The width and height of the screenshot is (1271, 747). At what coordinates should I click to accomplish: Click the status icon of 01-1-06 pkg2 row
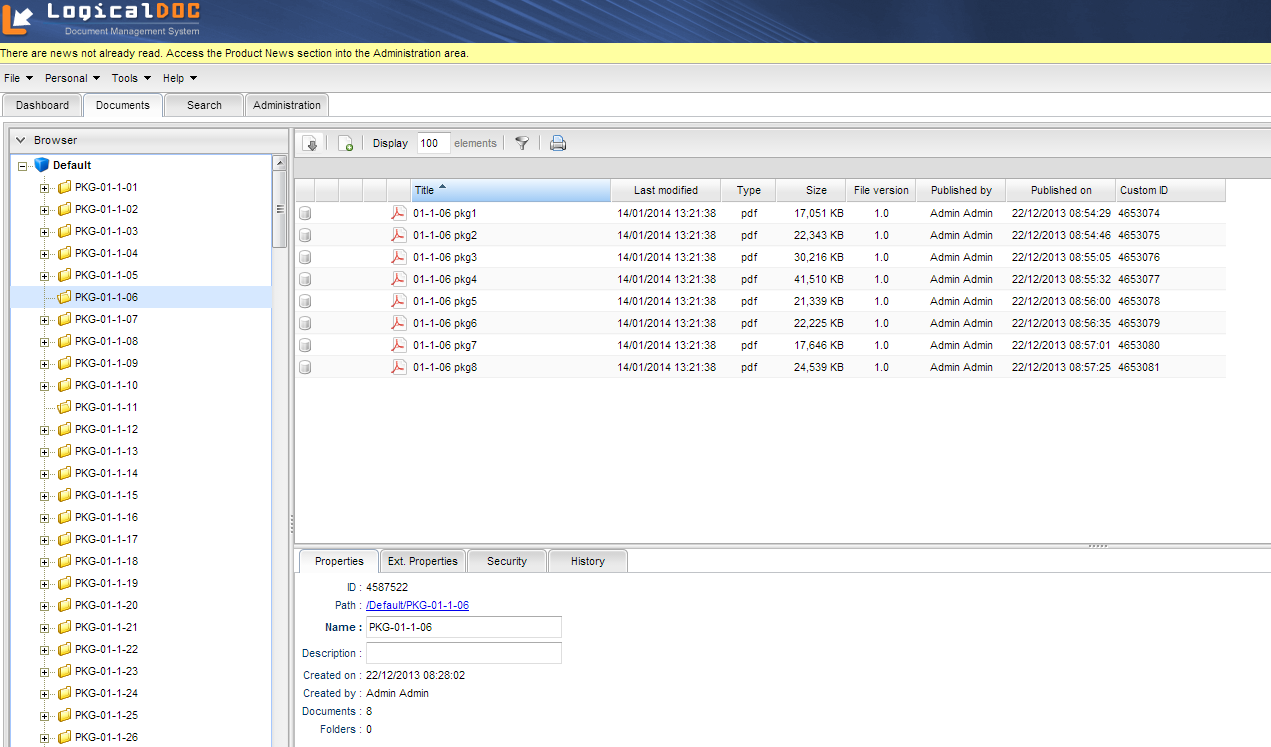[x=305, y=235]
